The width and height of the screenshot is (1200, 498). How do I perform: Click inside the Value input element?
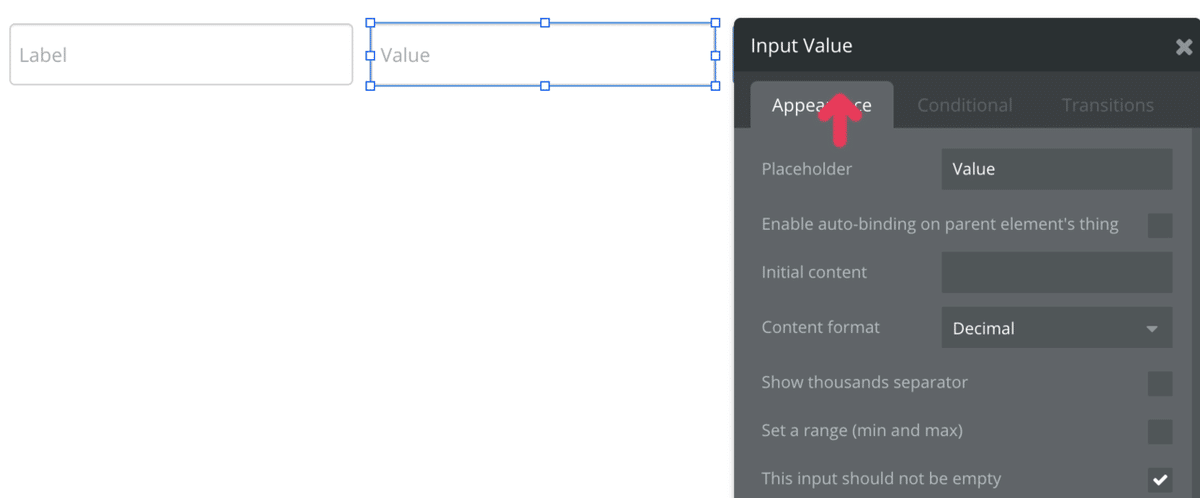coord(543,55)
